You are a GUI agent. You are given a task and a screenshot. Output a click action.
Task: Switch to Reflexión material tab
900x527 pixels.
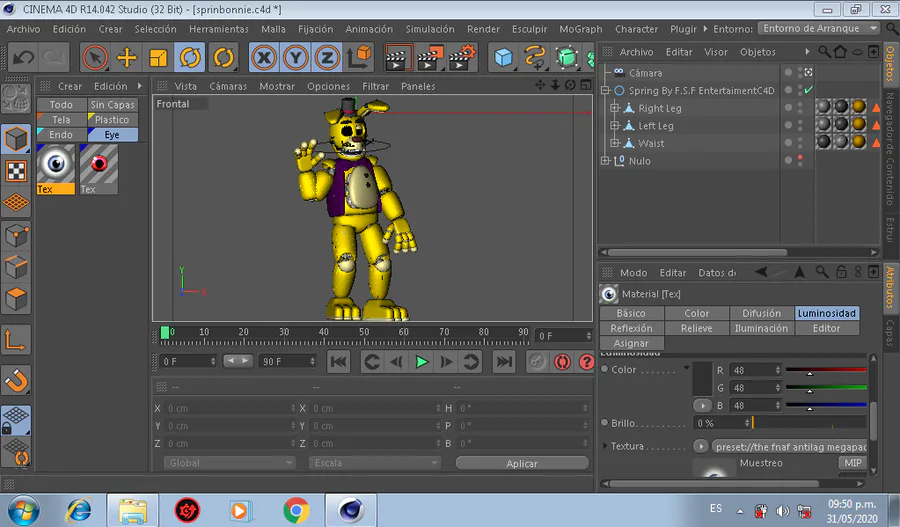pyautogui.click(x=631, y=328)
